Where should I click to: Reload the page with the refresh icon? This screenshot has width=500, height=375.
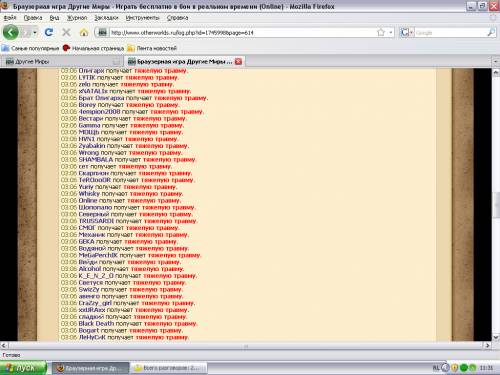coord(49,32)
